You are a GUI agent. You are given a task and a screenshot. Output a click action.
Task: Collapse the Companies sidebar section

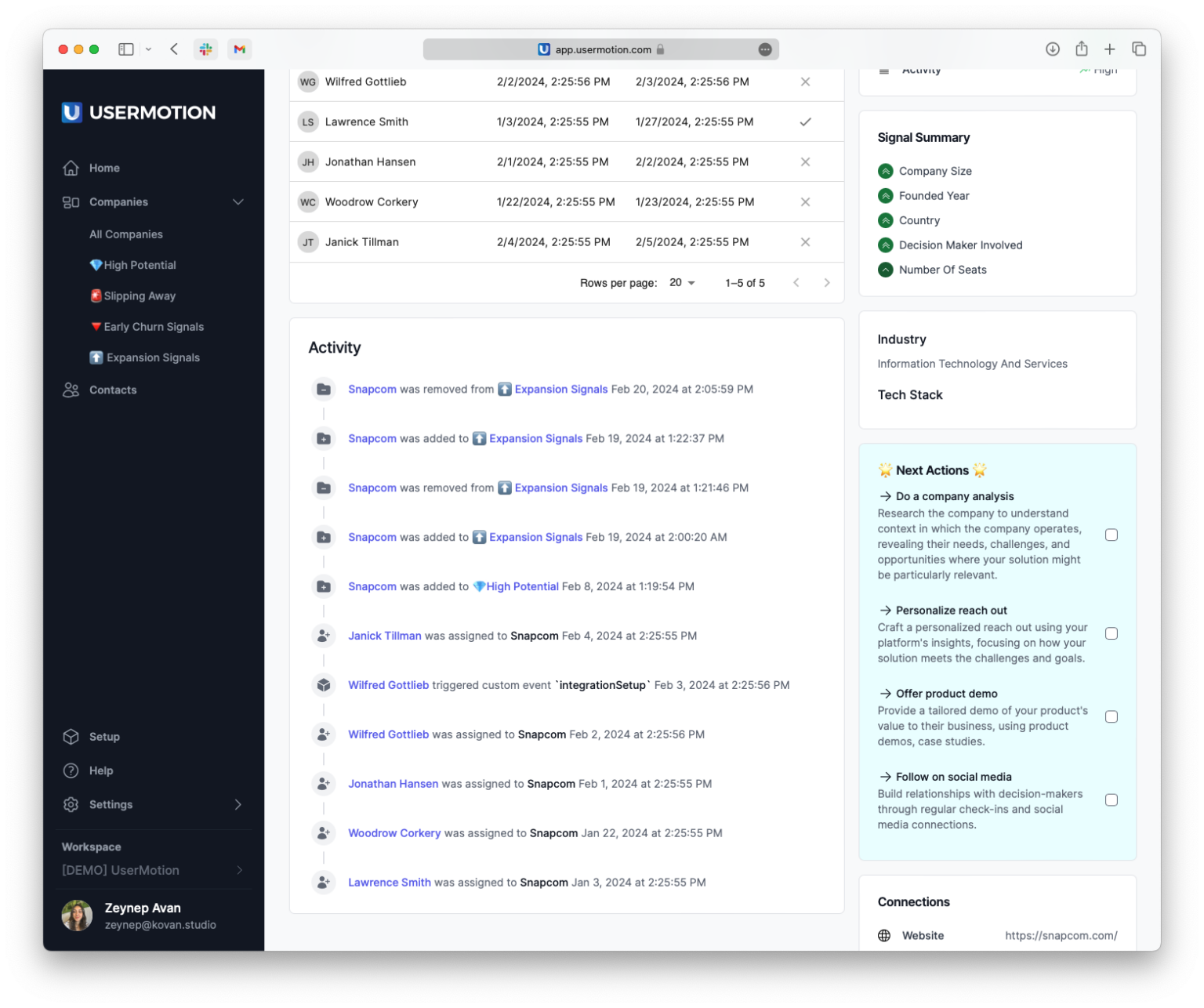(x=239, y=202)
